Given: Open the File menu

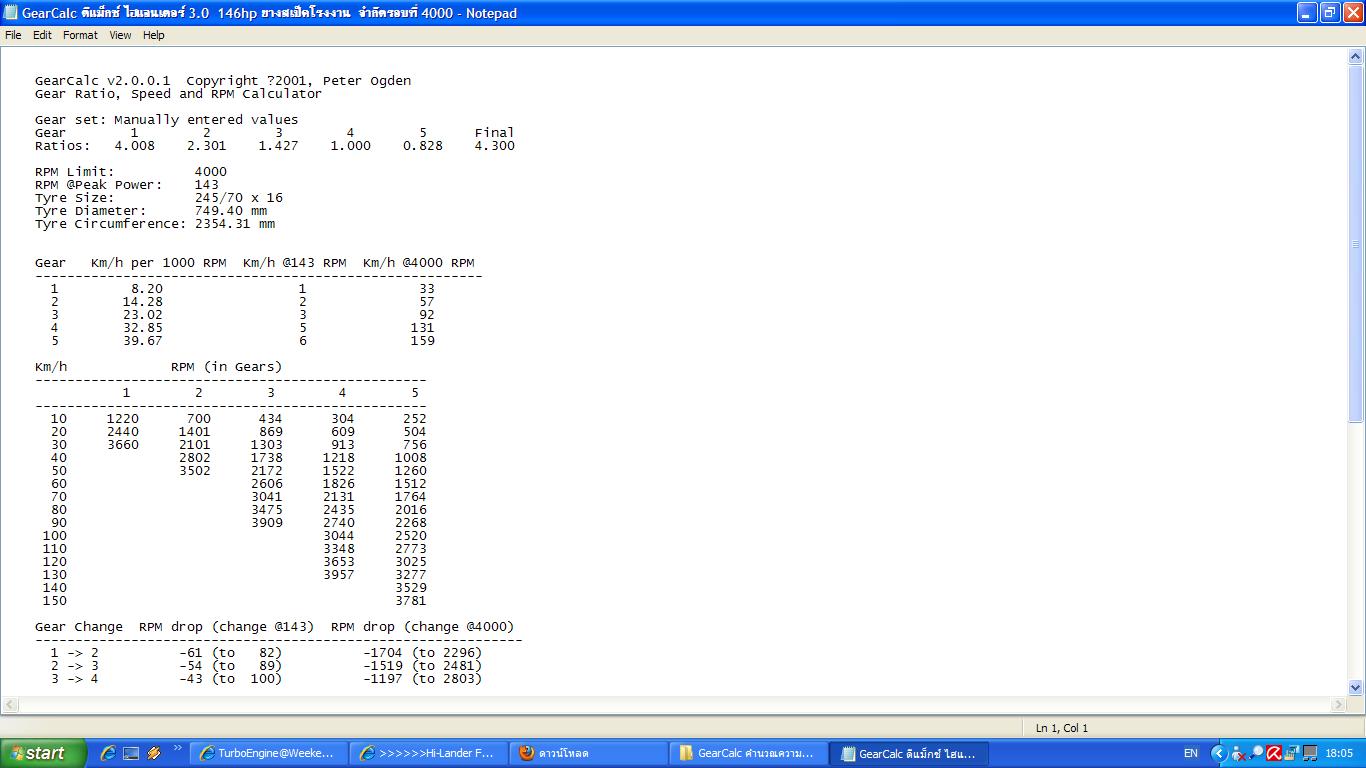Looking at the screenshot, I should 13,35.
